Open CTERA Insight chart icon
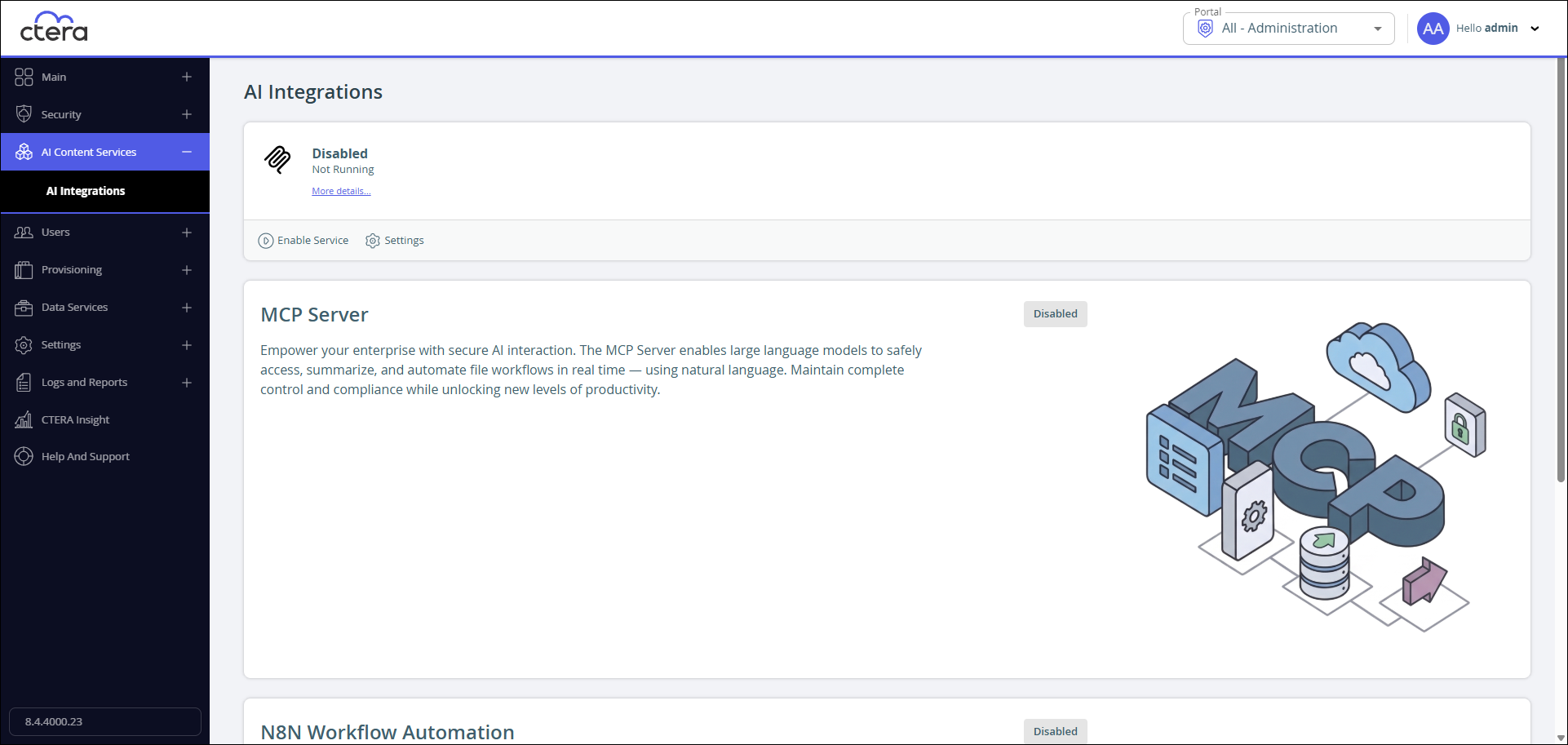This screenshot has height=745, width=1568. [24, 420]
